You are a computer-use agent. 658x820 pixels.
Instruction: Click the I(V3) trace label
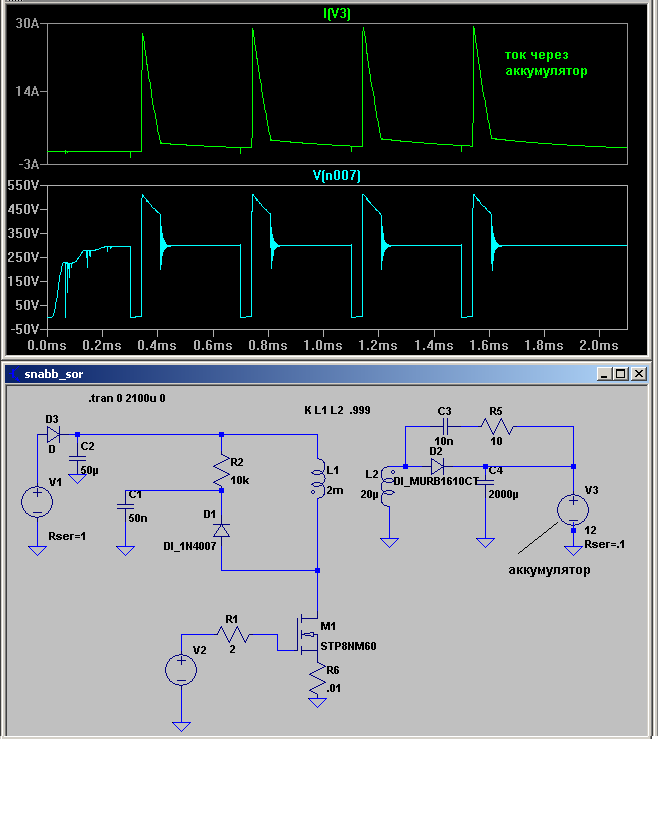tap(337, 14)
